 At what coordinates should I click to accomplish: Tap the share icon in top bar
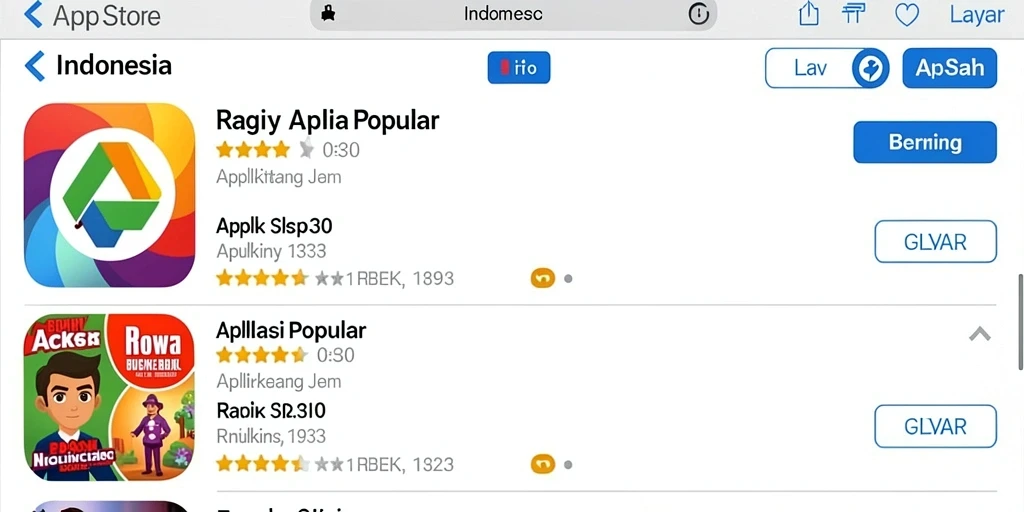pos(808,14)
